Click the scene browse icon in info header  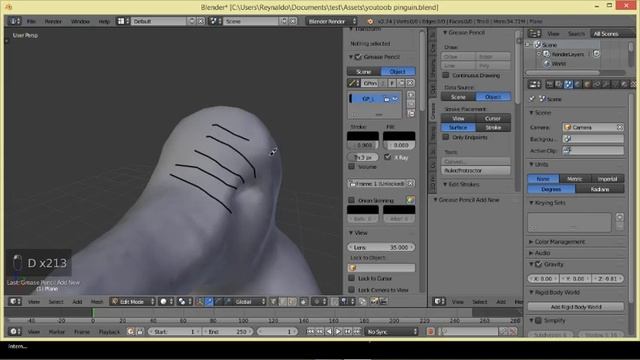click(215, 21)
